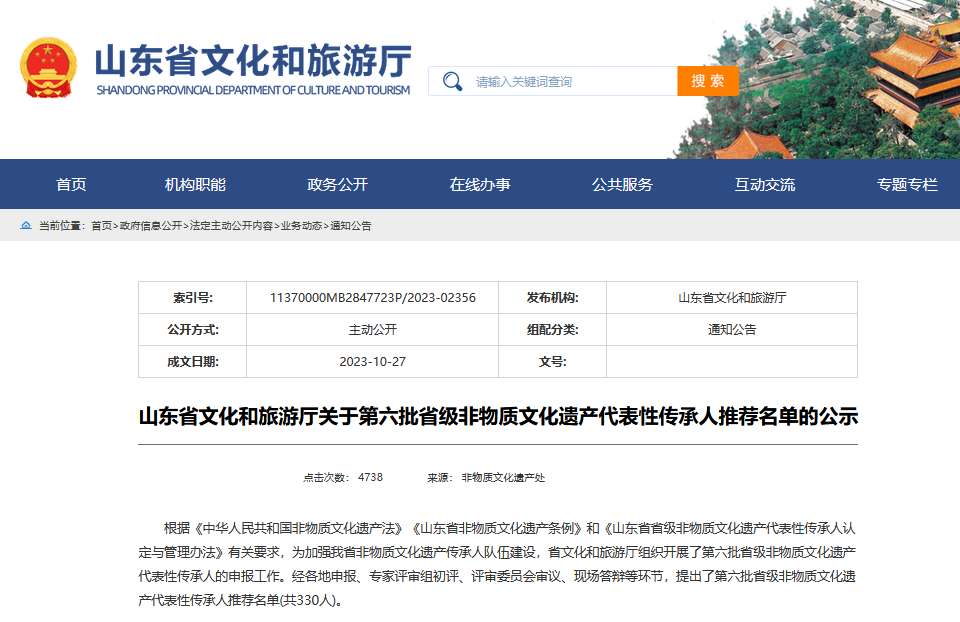Click the 山东省文化和旅游厅 site title
This screenshot has width=960, height=622.
coord(253,61)
